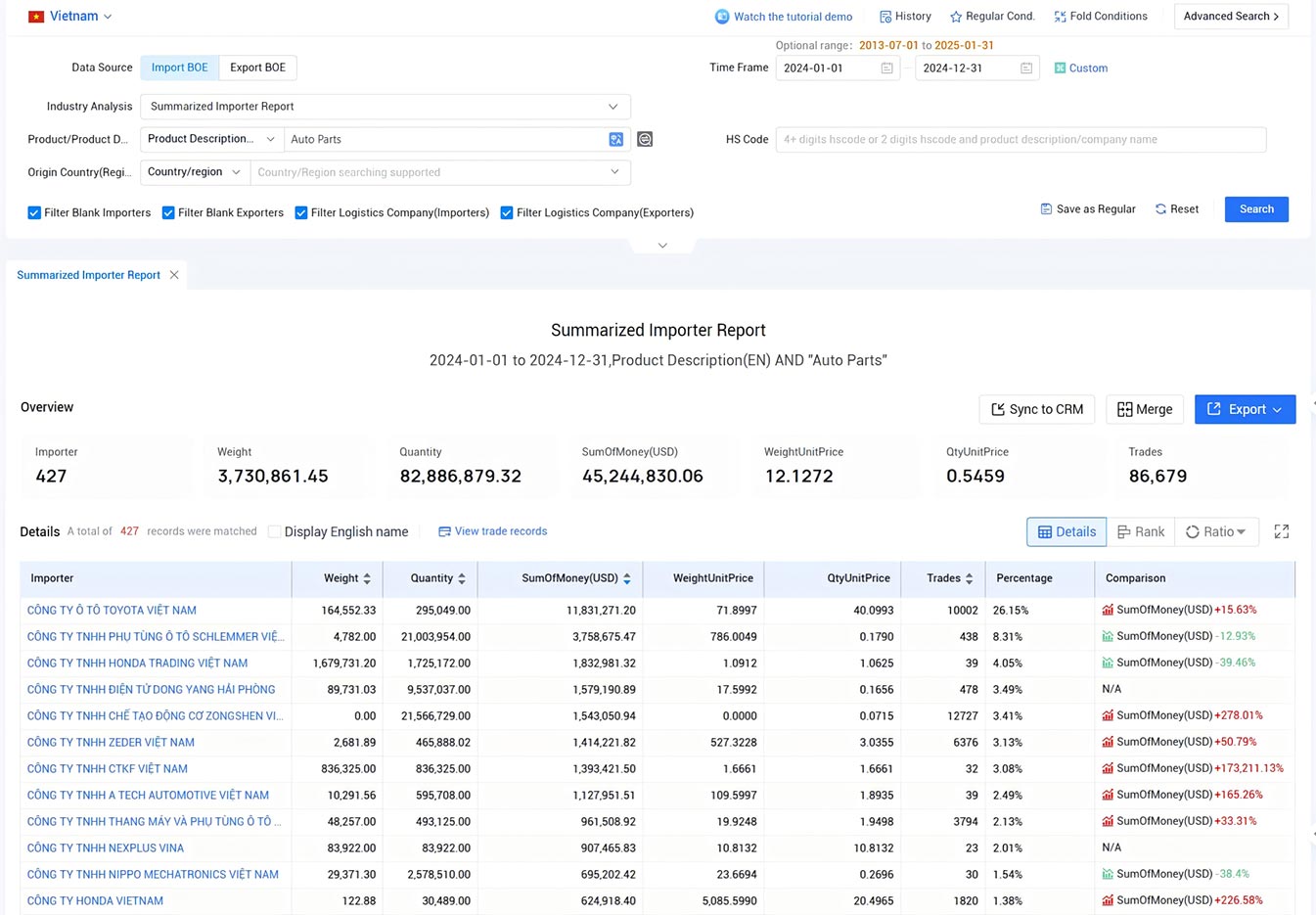
Task: Toggle Display English name checkbox
Action: point(275,531)
